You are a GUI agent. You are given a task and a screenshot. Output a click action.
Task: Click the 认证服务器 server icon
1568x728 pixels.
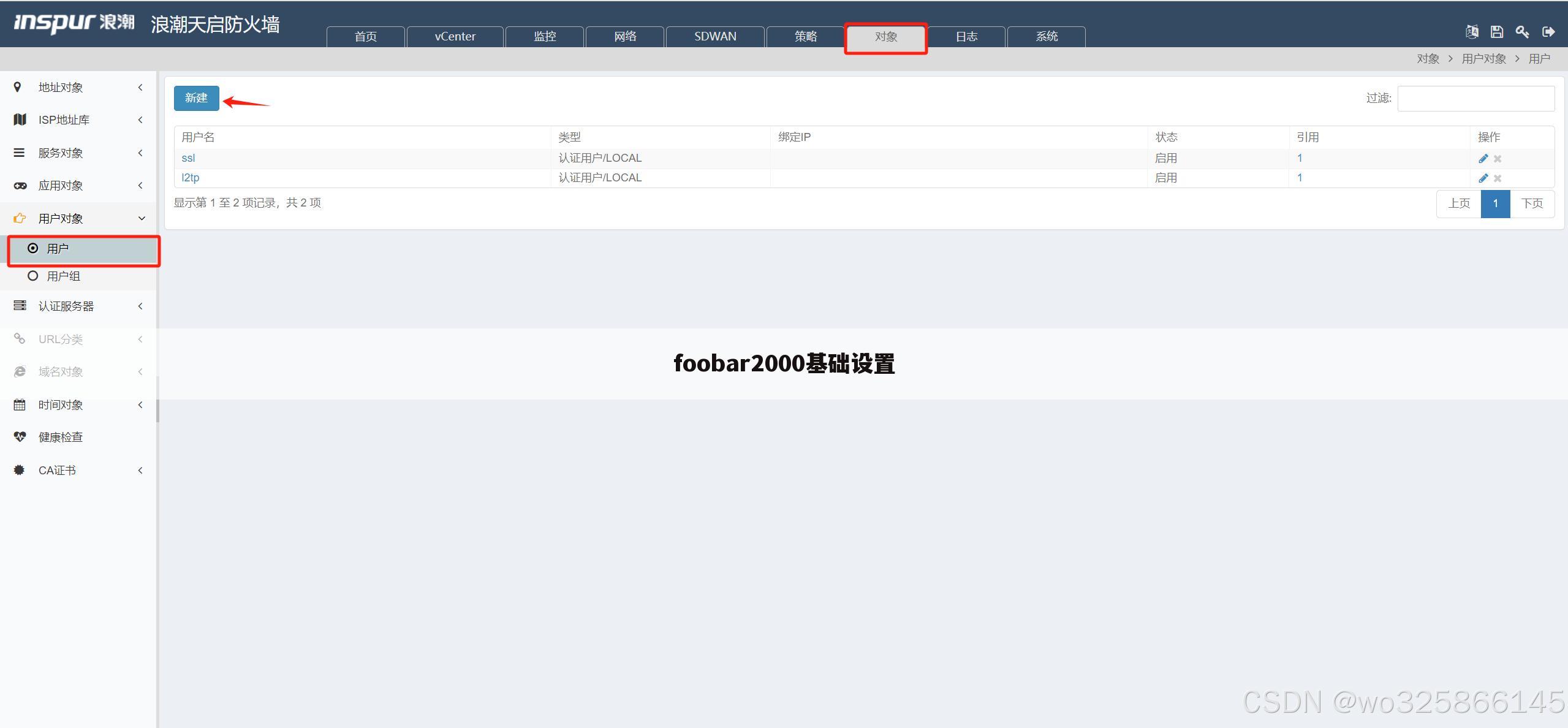(x=20, y=305)
